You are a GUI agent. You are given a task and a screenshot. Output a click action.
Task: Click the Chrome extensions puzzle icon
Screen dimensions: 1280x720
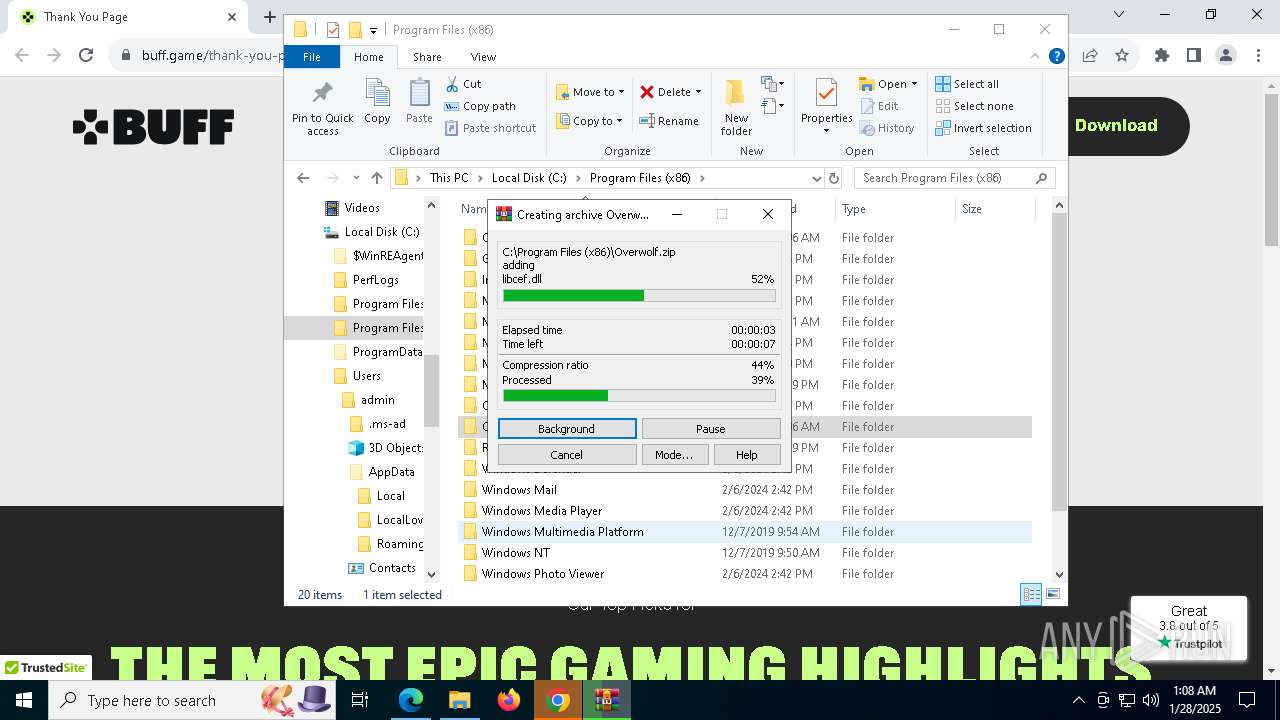click(x=1162, y=55)
